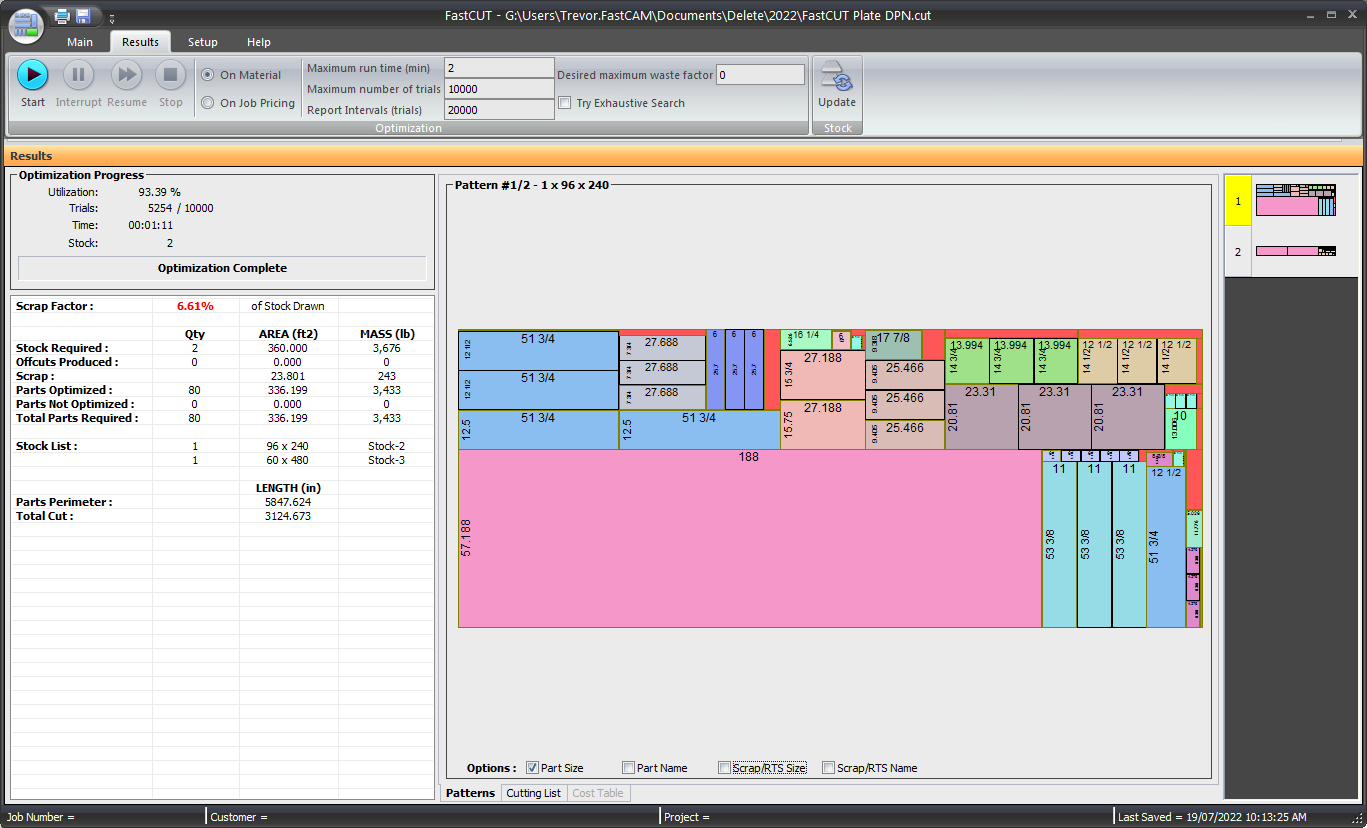1367x828 pixels.
Task: Click the Results orange section header
Action: pos(683,155)
